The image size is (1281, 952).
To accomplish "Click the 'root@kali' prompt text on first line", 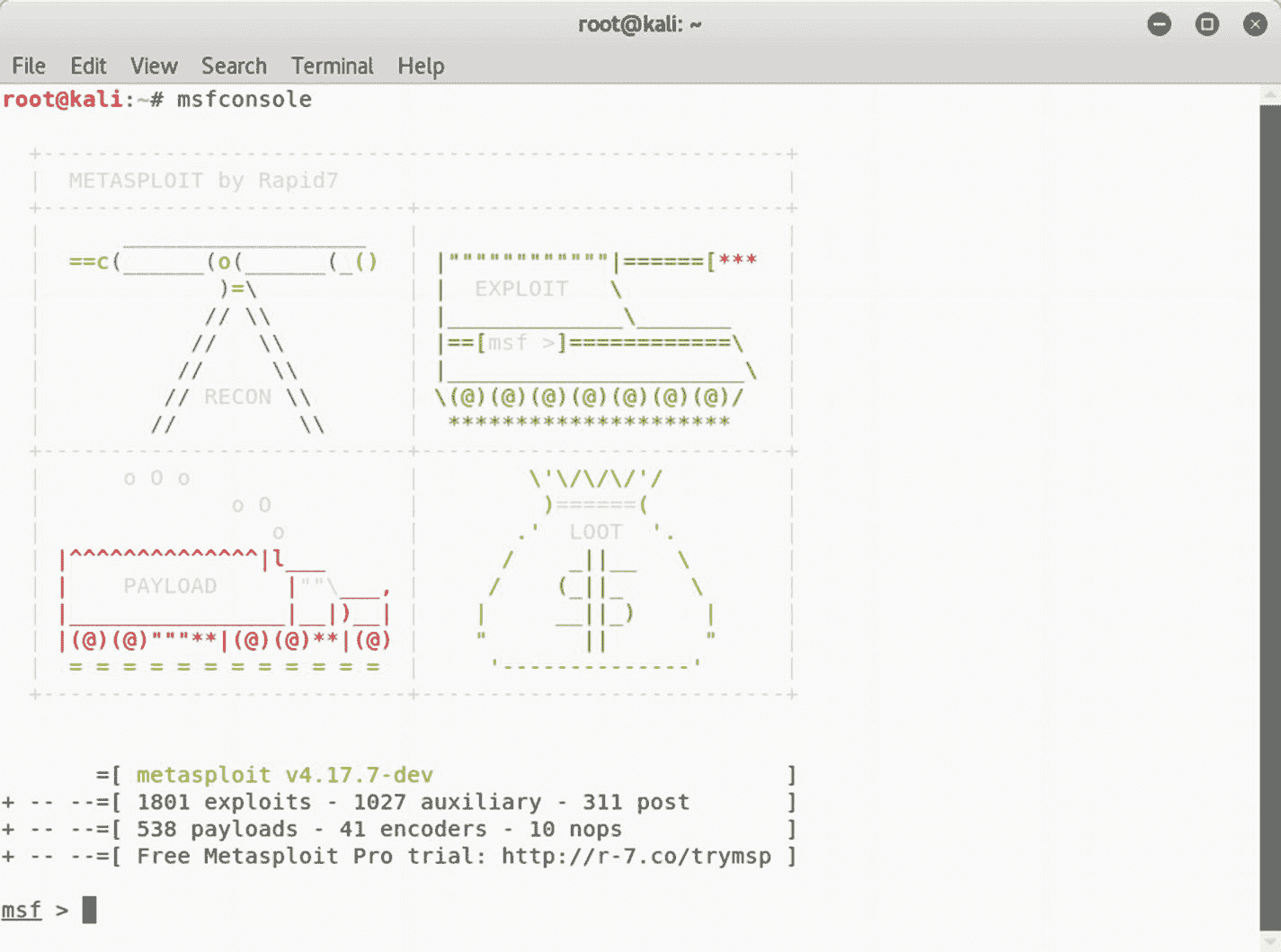I will [x=62, y=99].
